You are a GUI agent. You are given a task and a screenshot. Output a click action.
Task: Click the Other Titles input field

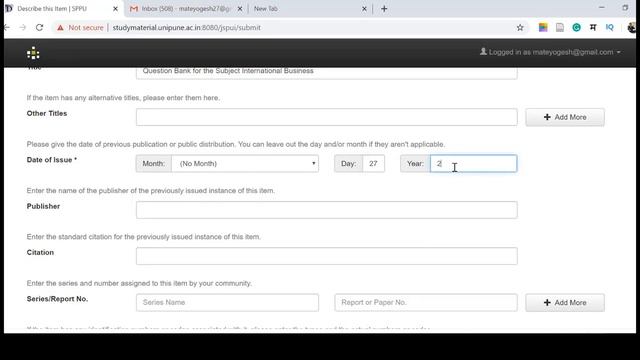click(327, 117)
